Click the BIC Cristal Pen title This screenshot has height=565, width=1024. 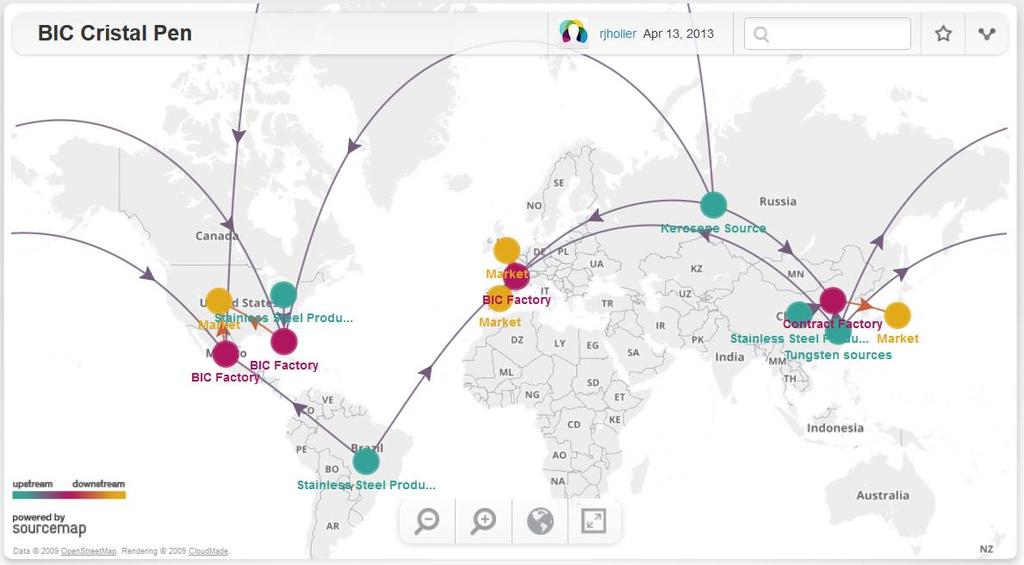tap(115, 33)
